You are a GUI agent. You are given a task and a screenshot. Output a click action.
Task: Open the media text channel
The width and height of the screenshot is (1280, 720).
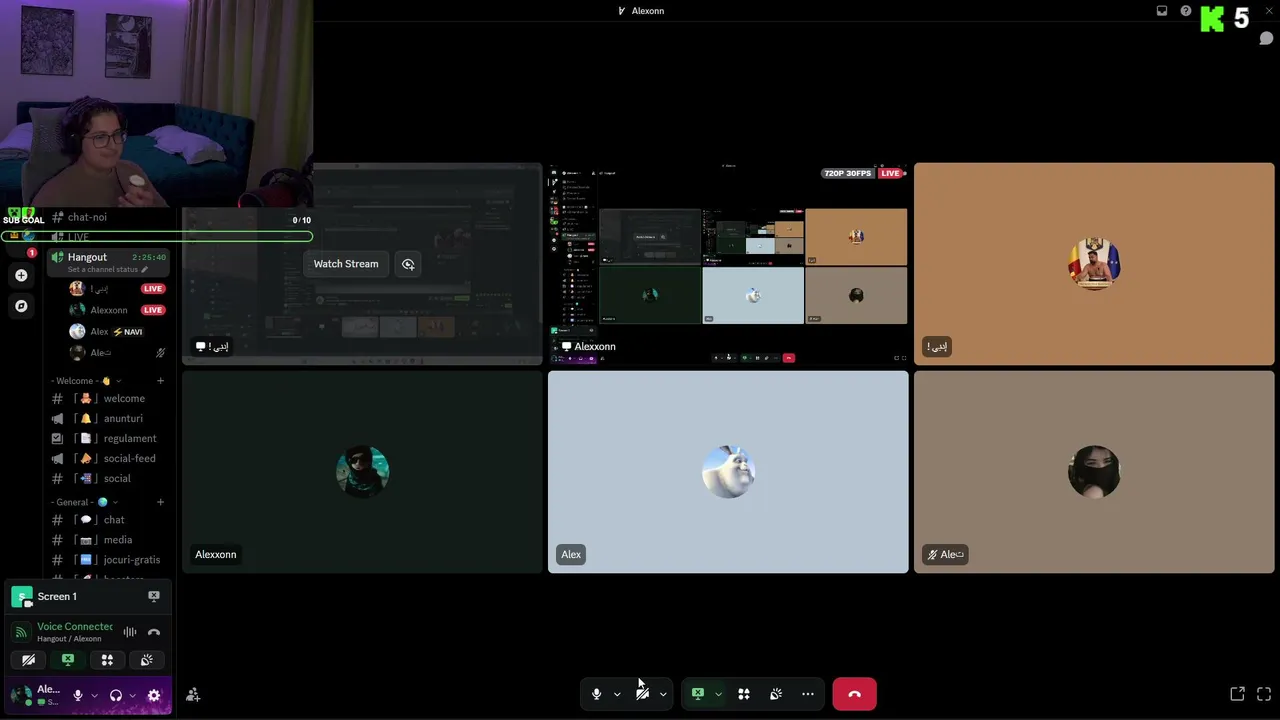[x=108, y=540]
